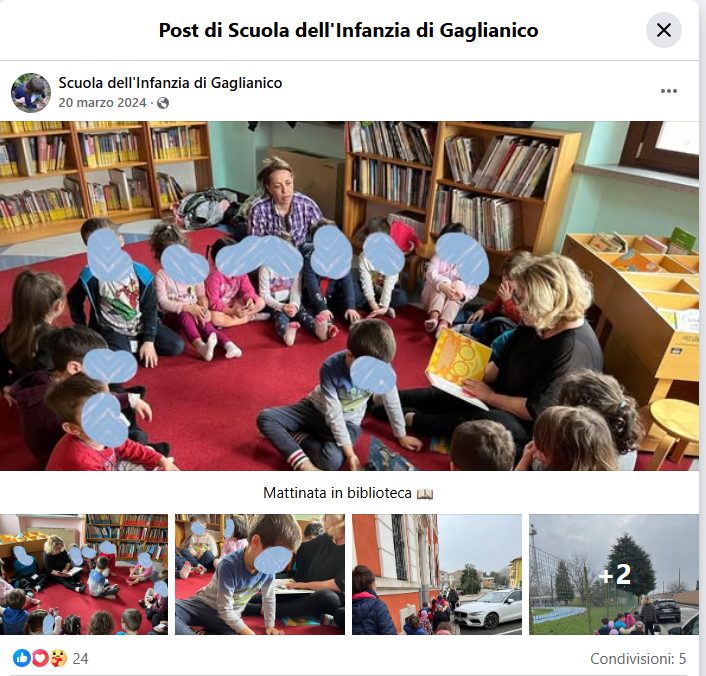Open second thumbnail of boy with book
Image resolution: width=706 pixels, height=676 pixels.
pyautogui.click(x=260, y=574)
